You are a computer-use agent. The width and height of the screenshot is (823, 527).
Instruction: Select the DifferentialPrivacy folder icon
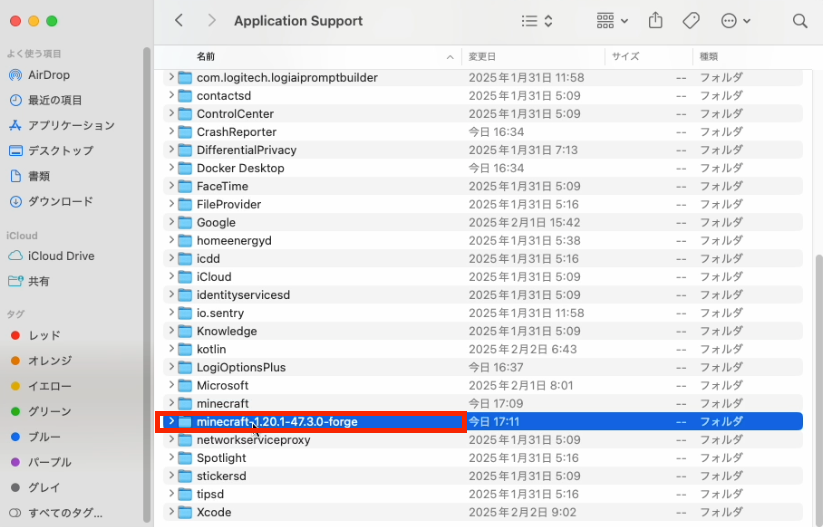click(185, 150)
